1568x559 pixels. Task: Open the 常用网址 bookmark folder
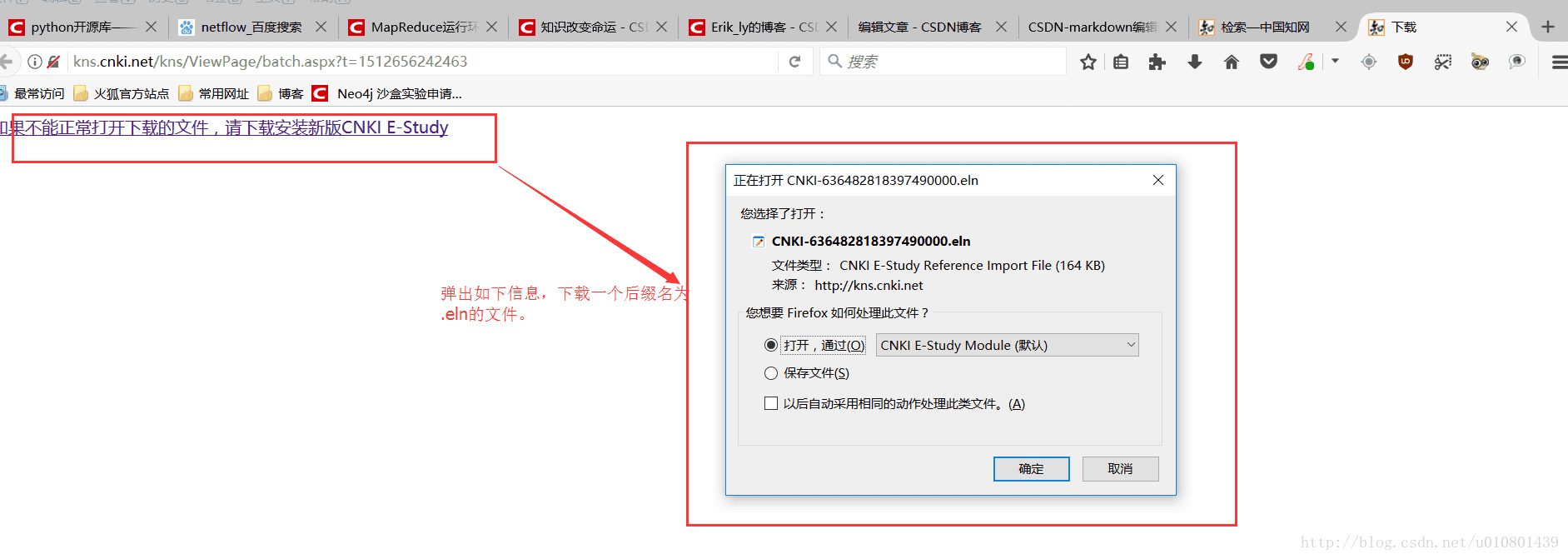pos(214,93)
